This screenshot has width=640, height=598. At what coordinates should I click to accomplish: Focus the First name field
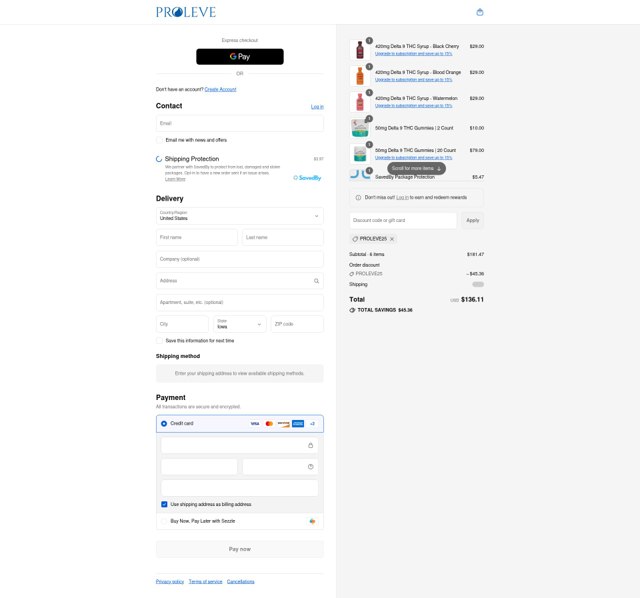[x=197, y=237]
